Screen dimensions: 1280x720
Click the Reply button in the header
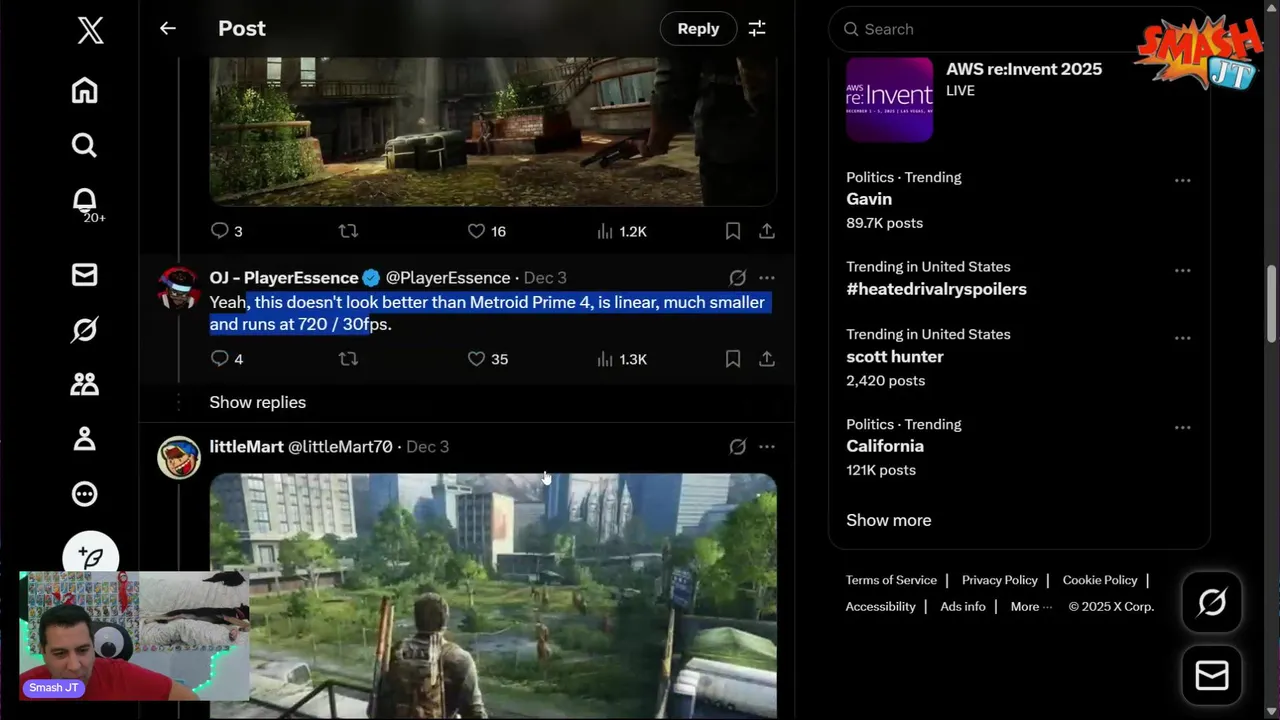tap(698, 29)
